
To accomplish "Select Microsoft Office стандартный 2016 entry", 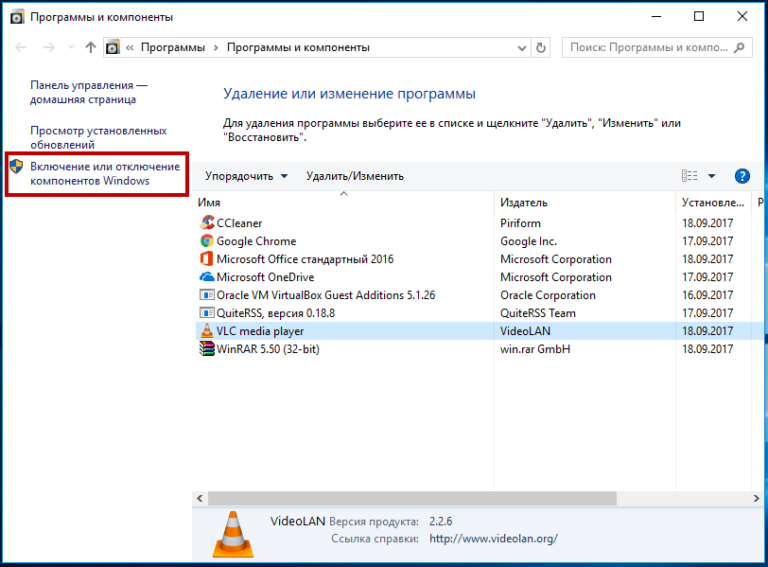I will click(305, 259).
